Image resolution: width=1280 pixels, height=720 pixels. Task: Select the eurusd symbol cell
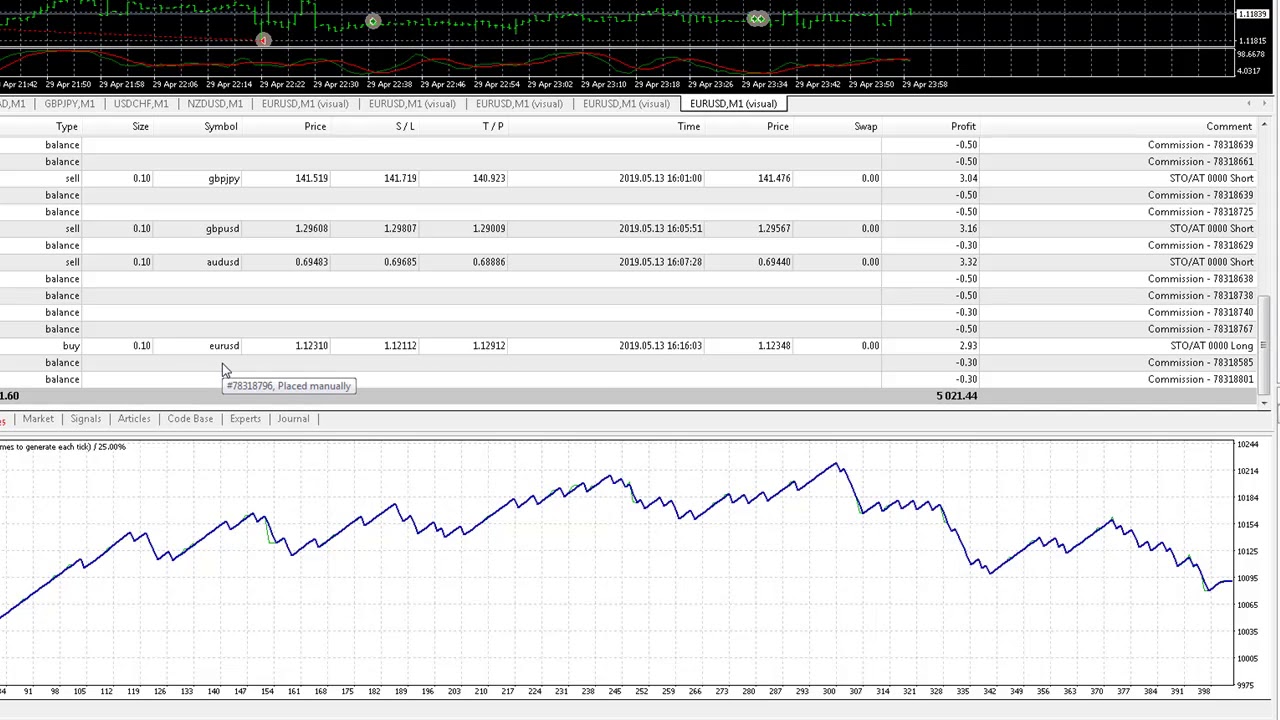pyautogui.click(x=224, y=346)
